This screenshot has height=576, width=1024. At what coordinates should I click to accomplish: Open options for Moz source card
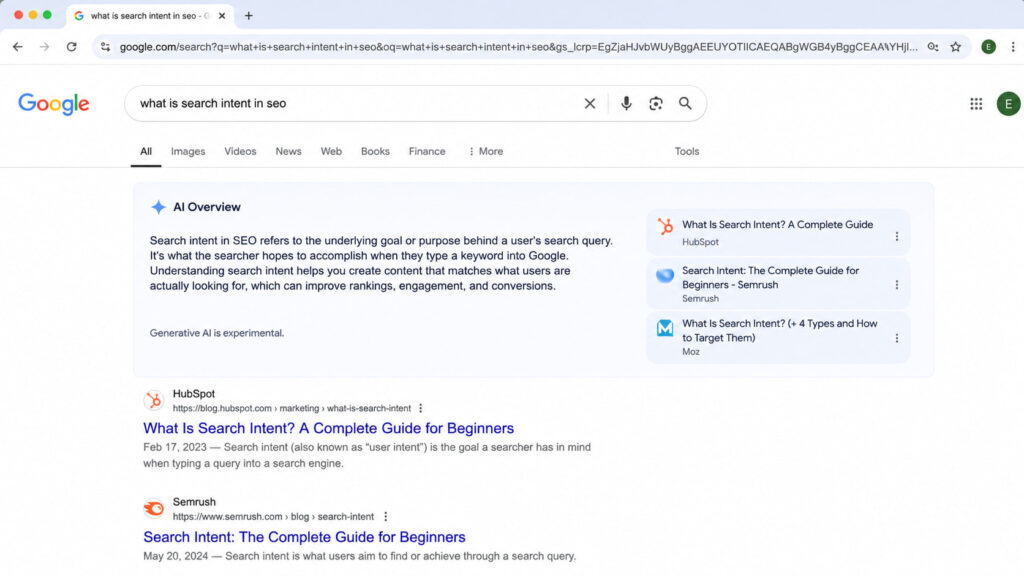pos(897,338)
